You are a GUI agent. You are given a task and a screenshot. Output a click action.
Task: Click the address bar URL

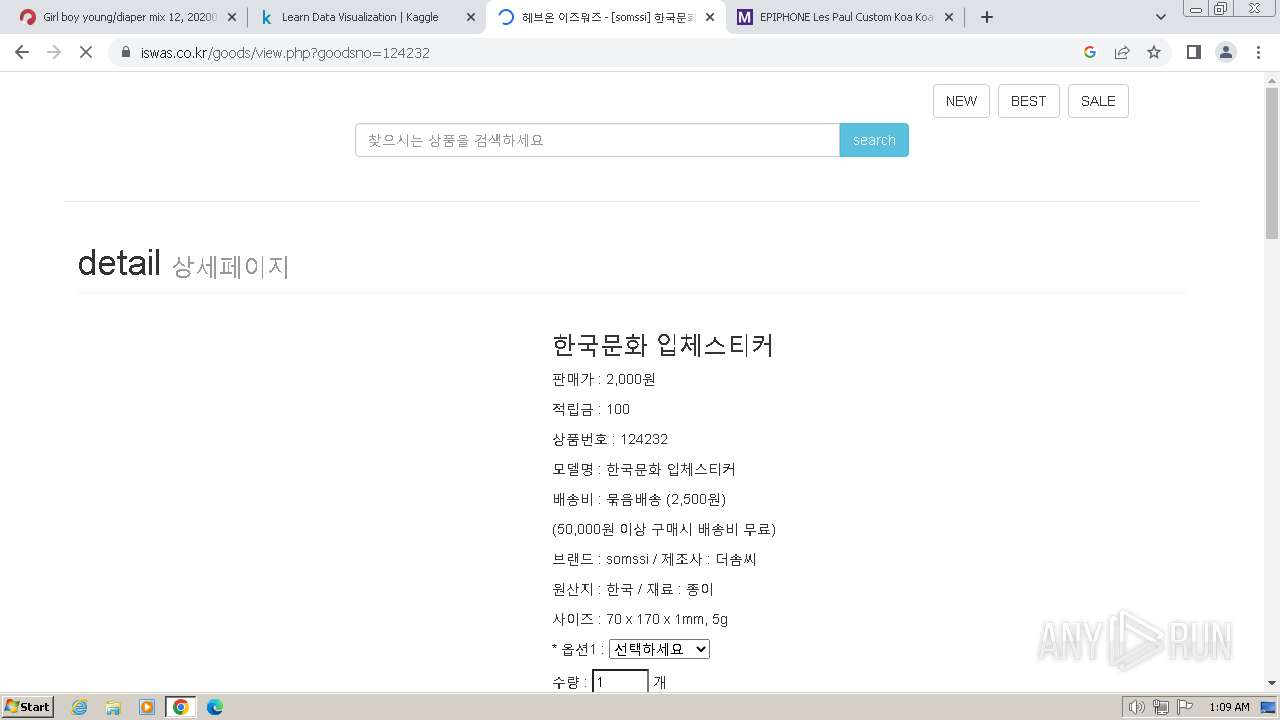[x=285, y=52]
